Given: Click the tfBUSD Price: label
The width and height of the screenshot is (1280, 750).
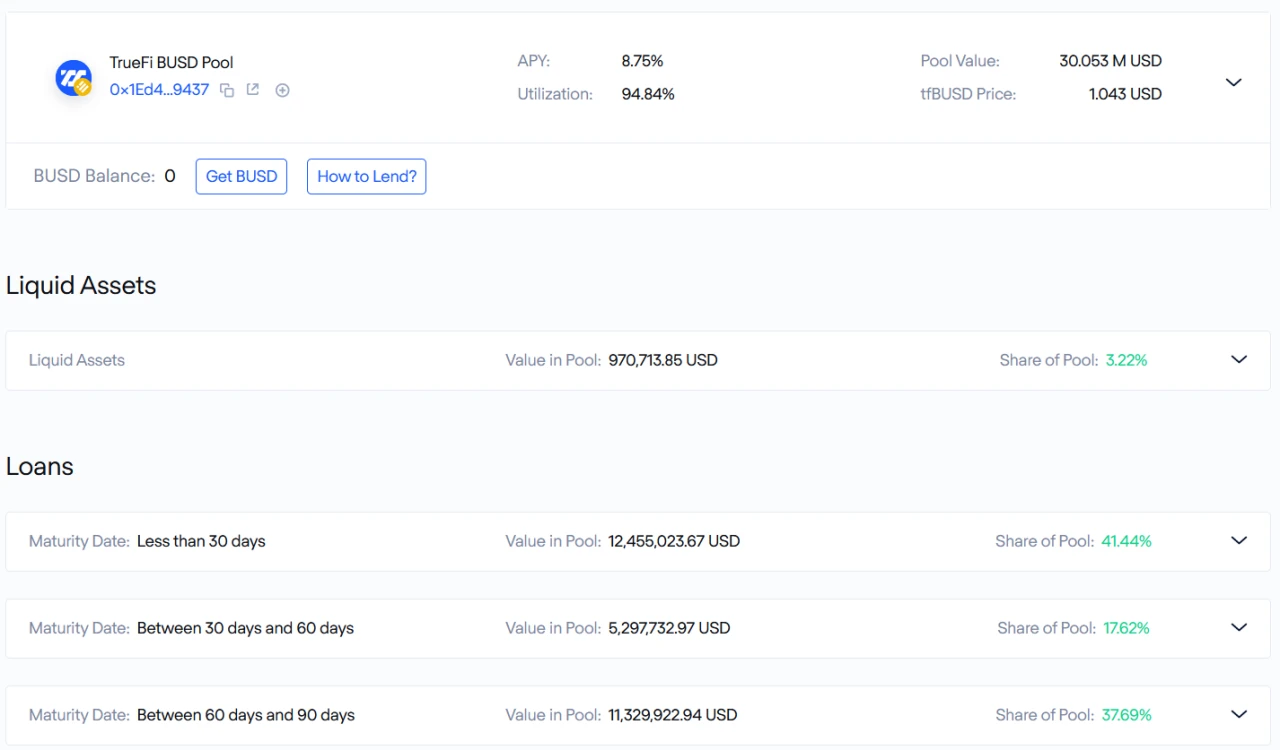Looking at the screenshot, I should pos(968,94).
